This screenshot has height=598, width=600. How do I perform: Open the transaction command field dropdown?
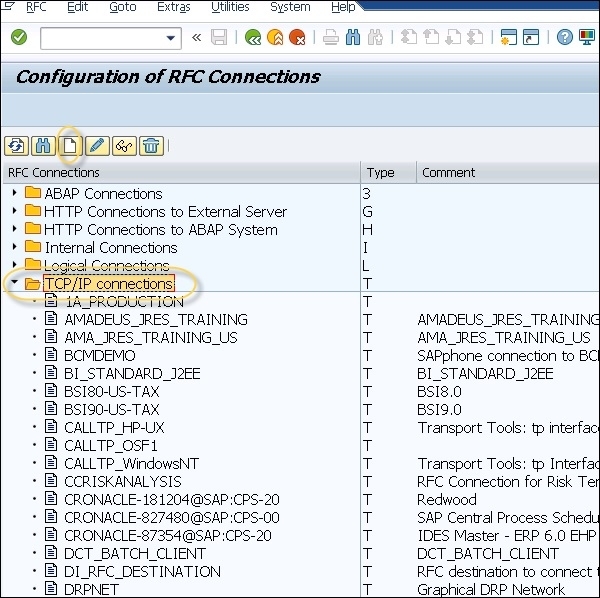[171, 38]
